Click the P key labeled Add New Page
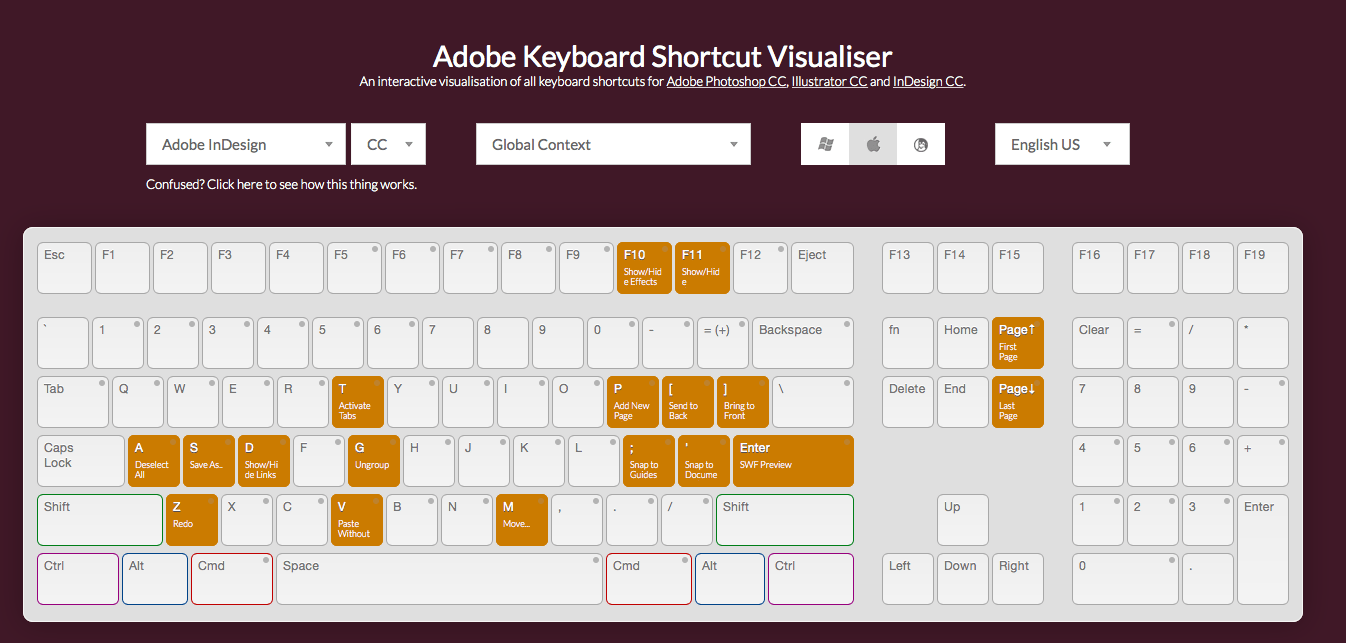This screenshot has height=643, width=1346. click(x=633, y=401)
